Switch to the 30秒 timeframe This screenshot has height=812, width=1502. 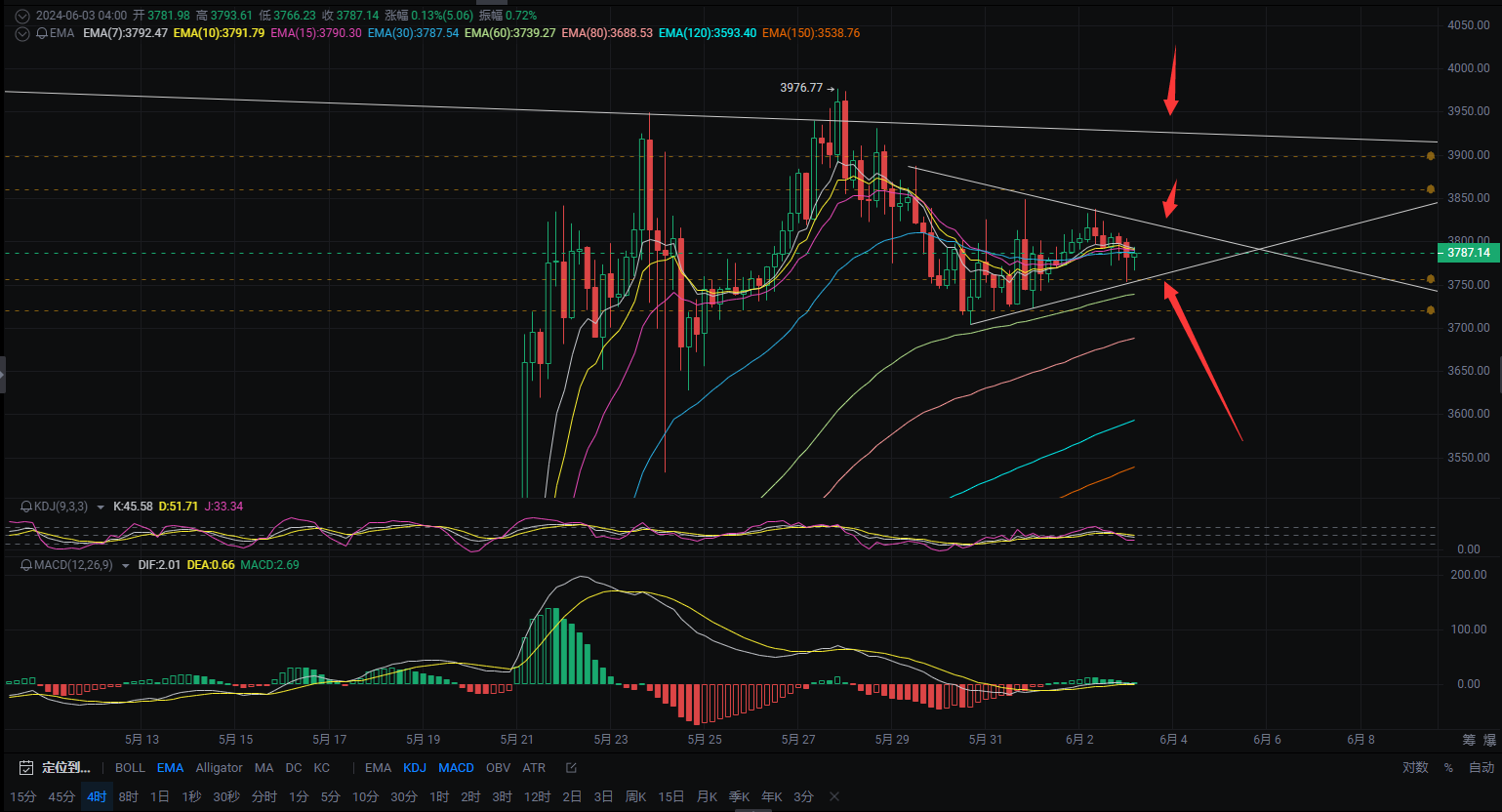click(226, 797)
